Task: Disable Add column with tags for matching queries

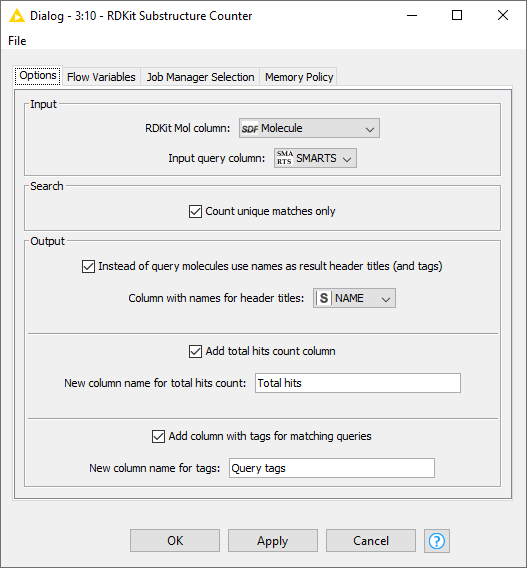Action: [x=158, y=436]
